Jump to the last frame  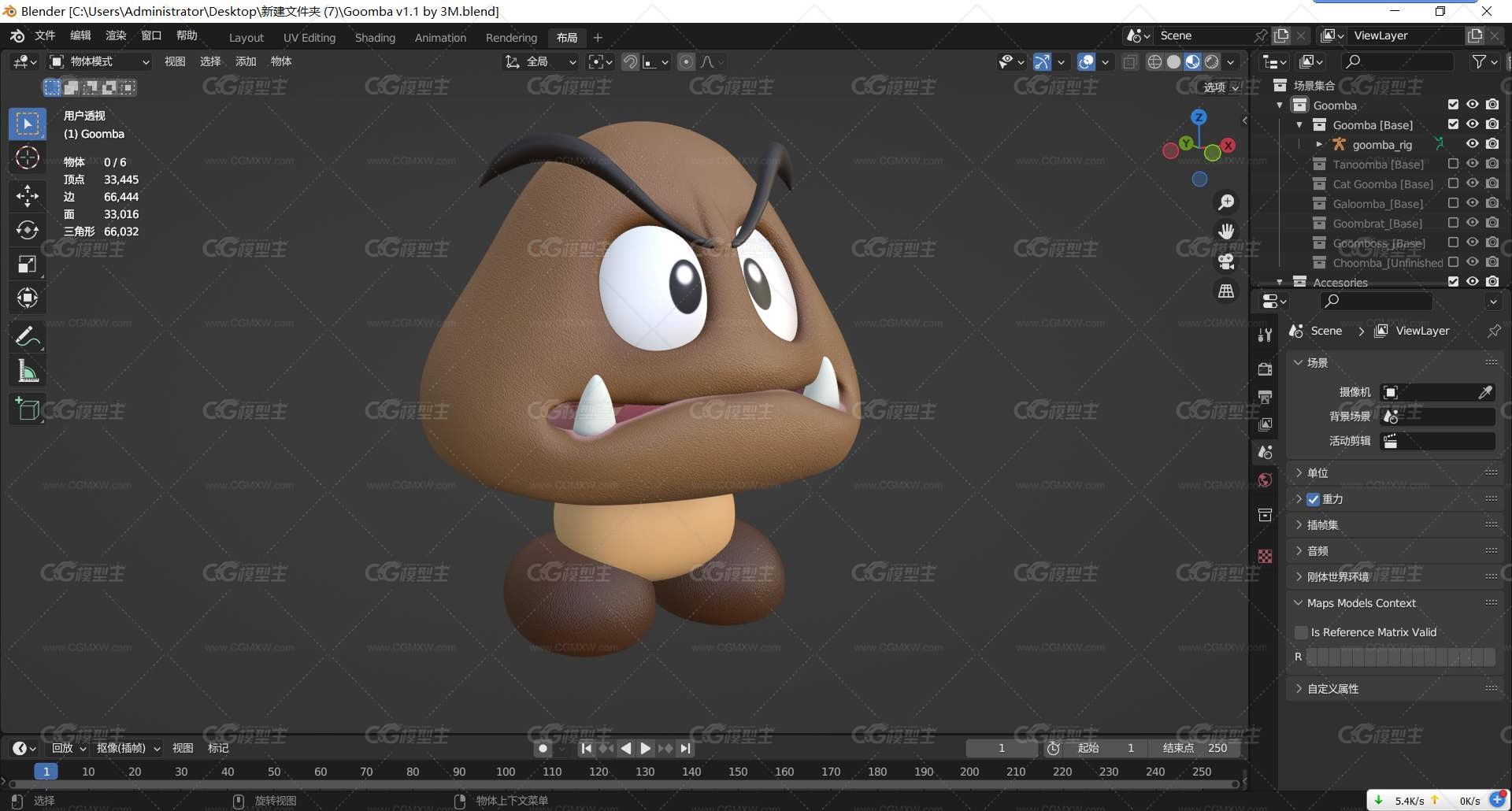(686, 749)
